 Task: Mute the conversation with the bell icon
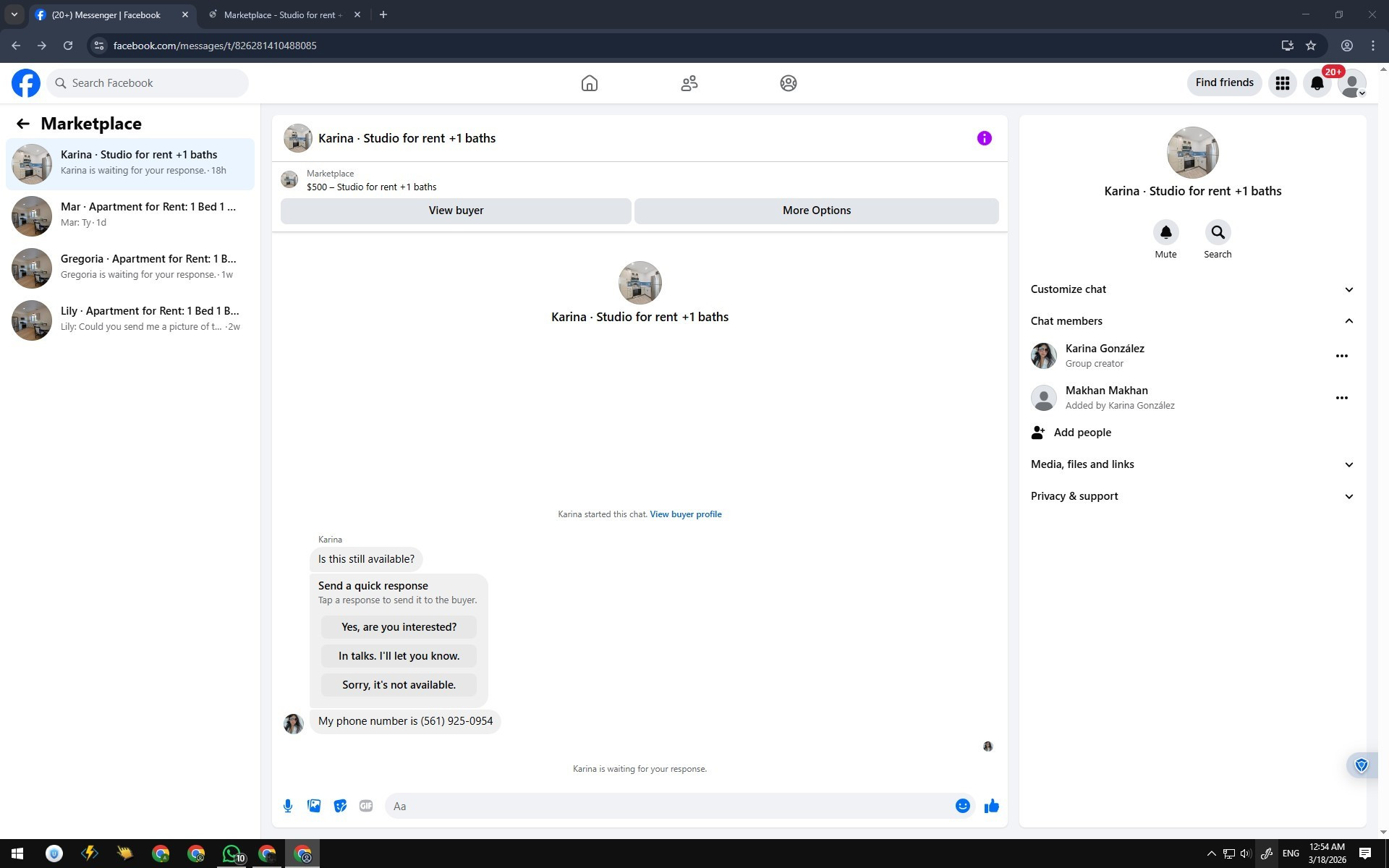(1166, 232)
